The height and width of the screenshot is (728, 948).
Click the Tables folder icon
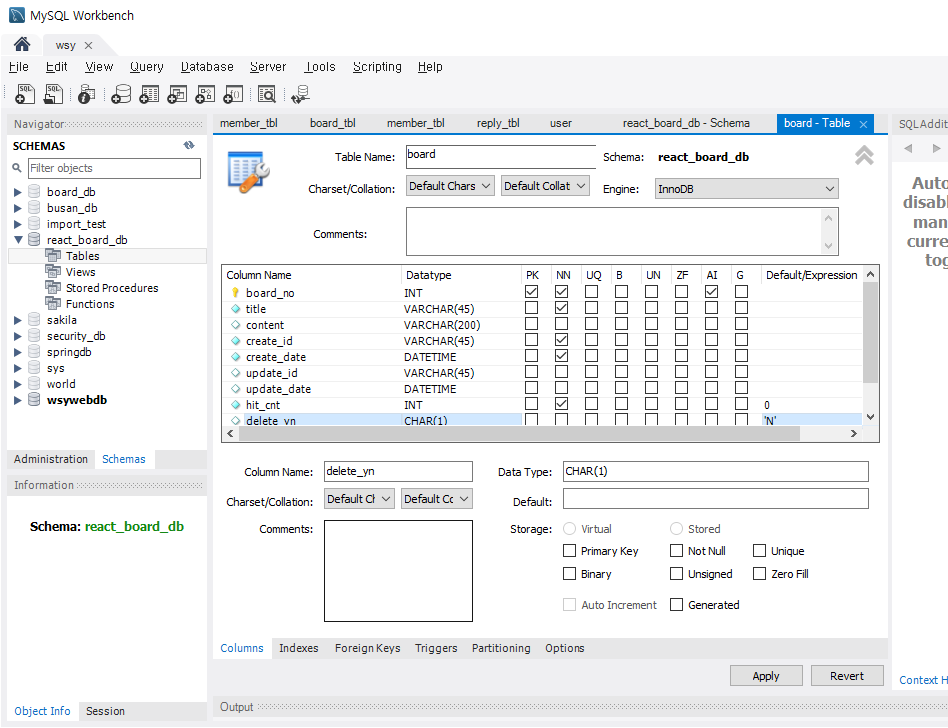53,256
